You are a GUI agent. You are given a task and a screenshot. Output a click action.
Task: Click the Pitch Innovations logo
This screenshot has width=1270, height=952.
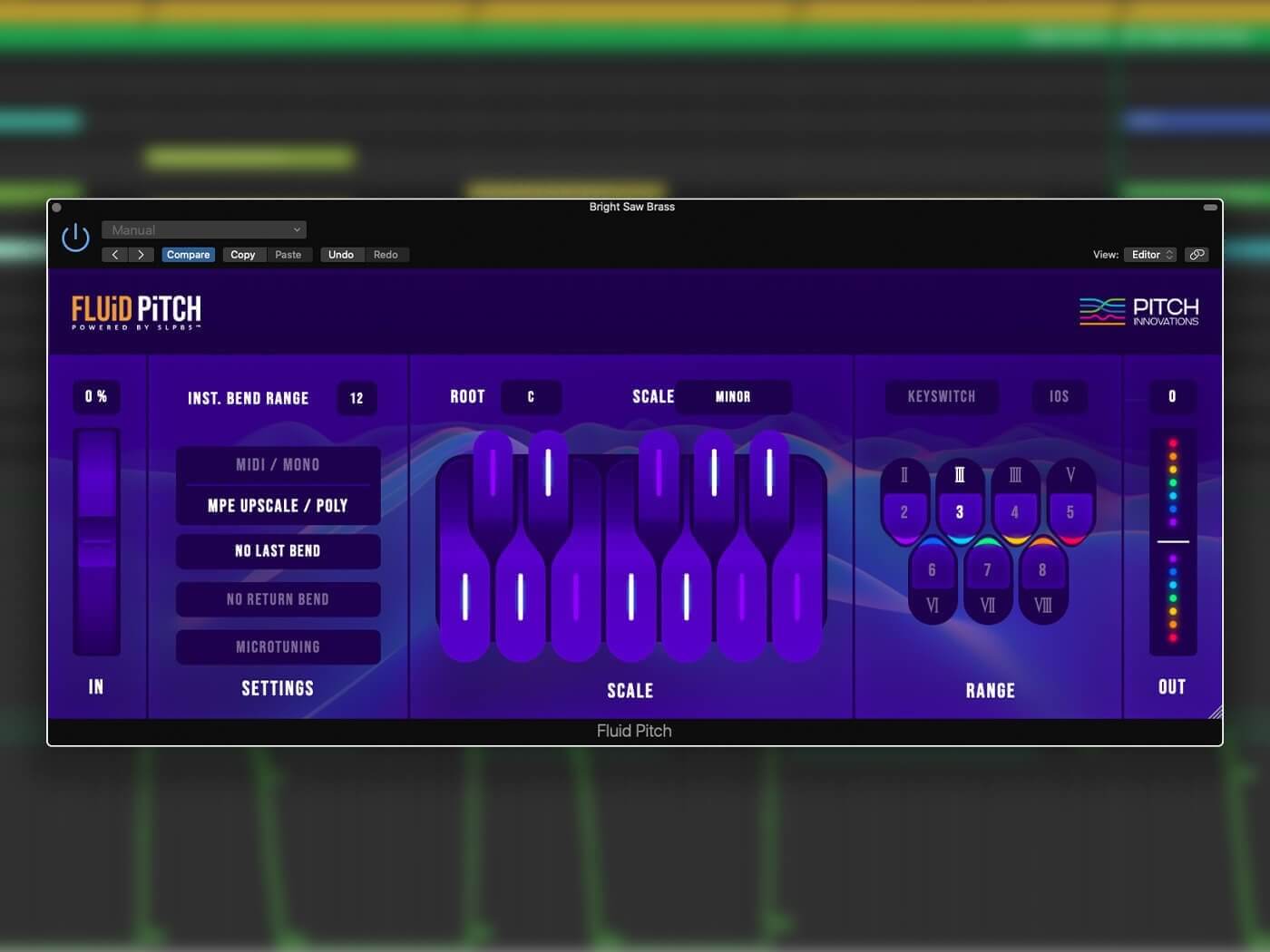point(1139,311)
